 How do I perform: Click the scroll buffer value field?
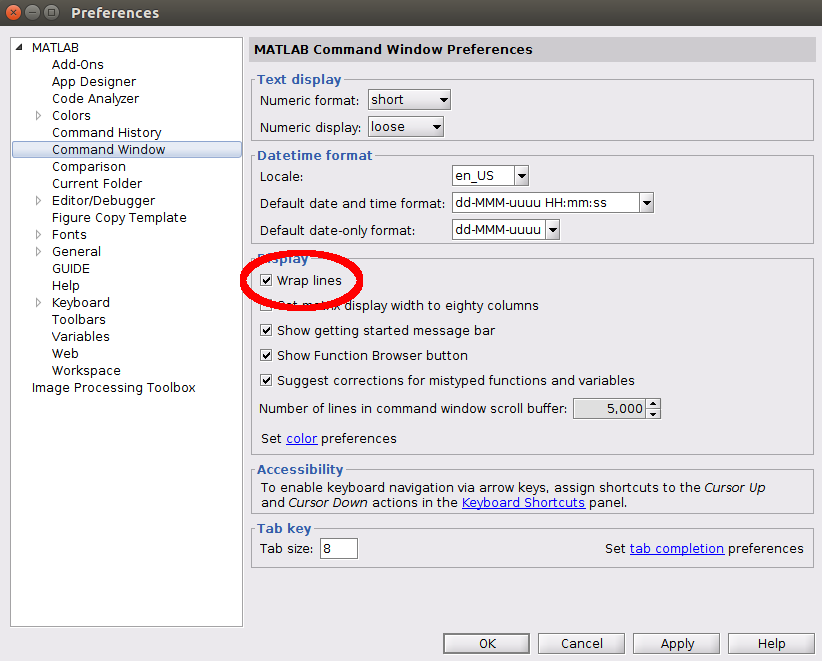click(610, 408)
